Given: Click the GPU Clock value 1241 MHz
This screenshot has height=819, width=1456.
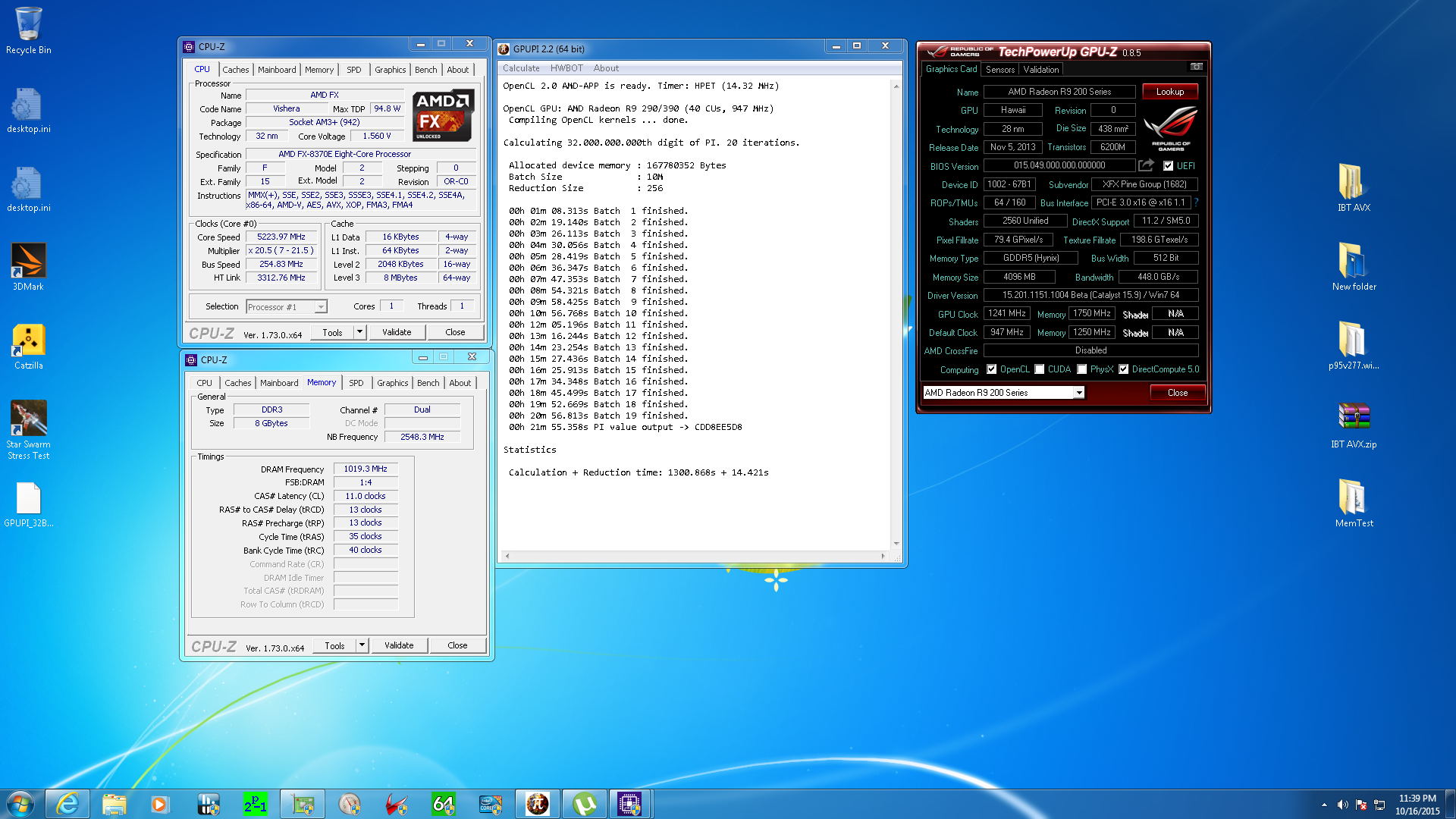Looking at the screenshot, I should (x=1007, y=314).
